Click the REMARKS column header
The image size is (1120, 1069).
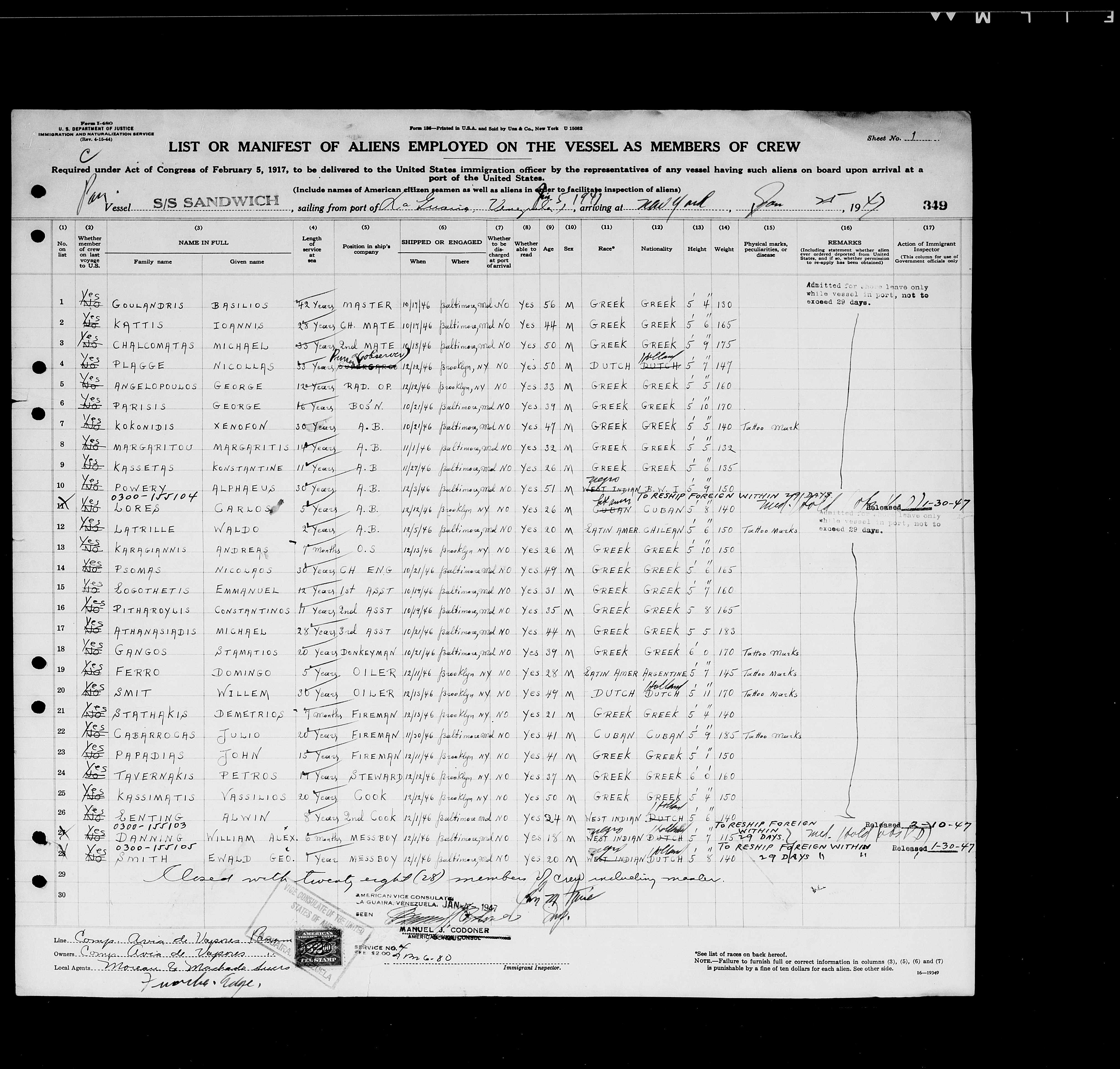pyautogui.click(x=845, y=243)
